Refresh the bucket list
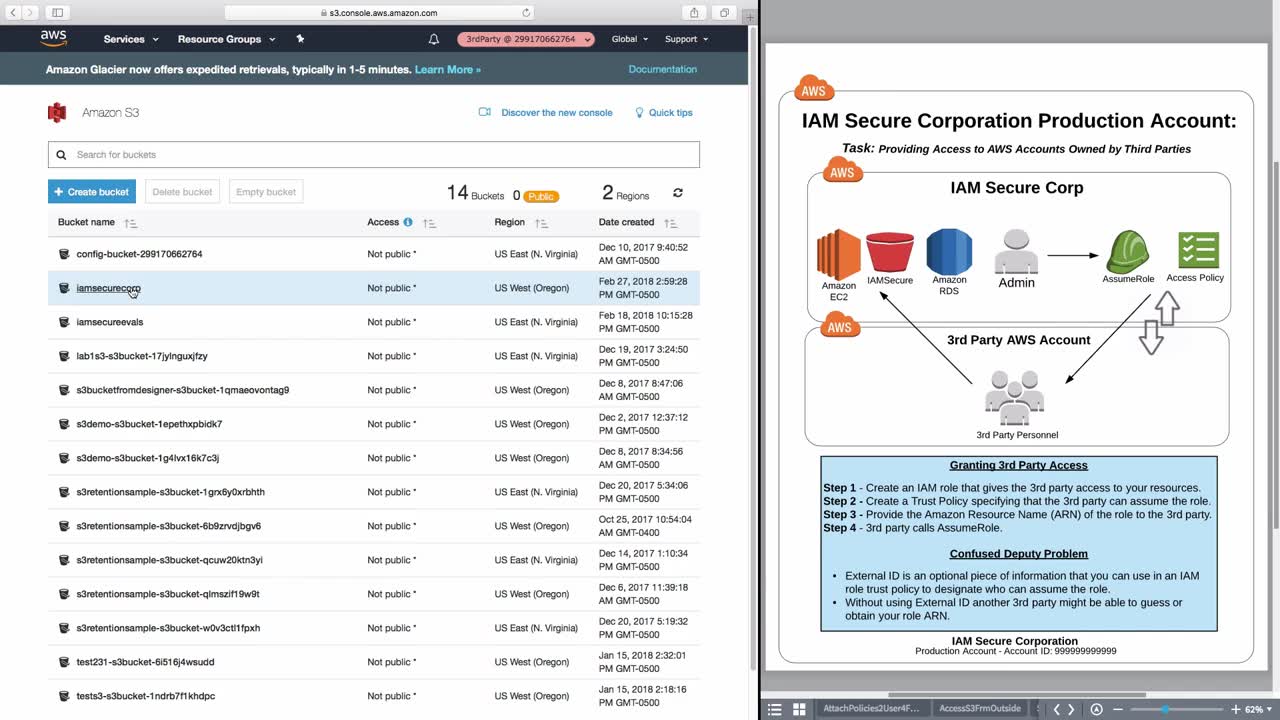 [678, 193]
